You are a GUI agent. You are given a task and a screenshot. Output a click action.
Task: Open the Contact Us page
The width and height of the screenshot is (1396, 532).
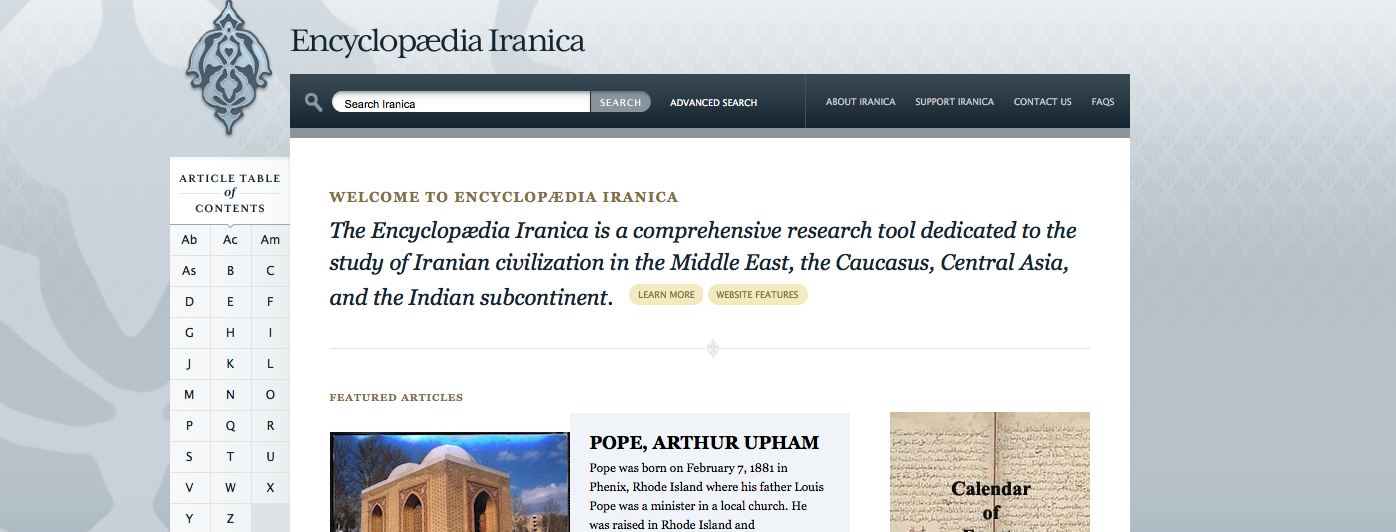[1042, 102]
